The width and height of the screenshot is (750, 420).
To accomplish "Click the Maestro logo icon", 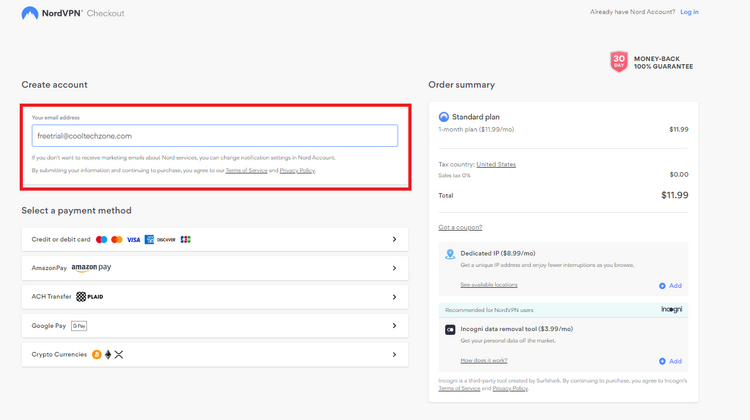I will pyautogui.click(x=101, y=240).
